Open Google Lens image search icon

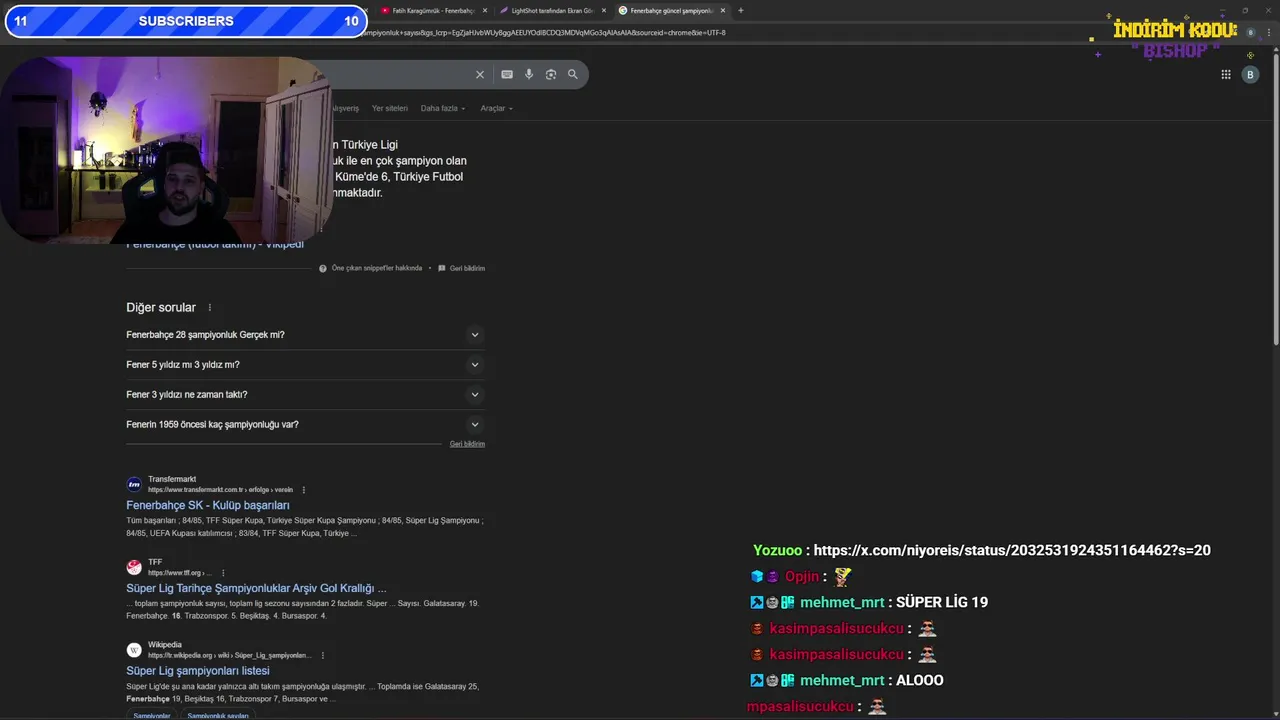point(551,74)
